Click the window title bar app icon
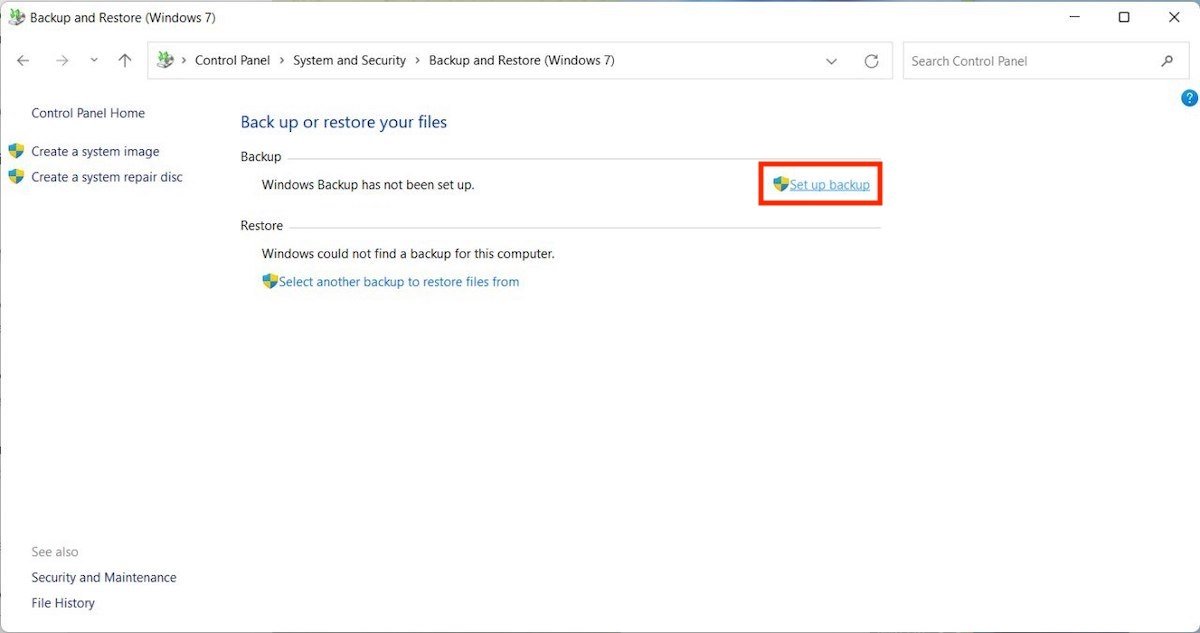1200x633 pixels. tap(17, 17)
